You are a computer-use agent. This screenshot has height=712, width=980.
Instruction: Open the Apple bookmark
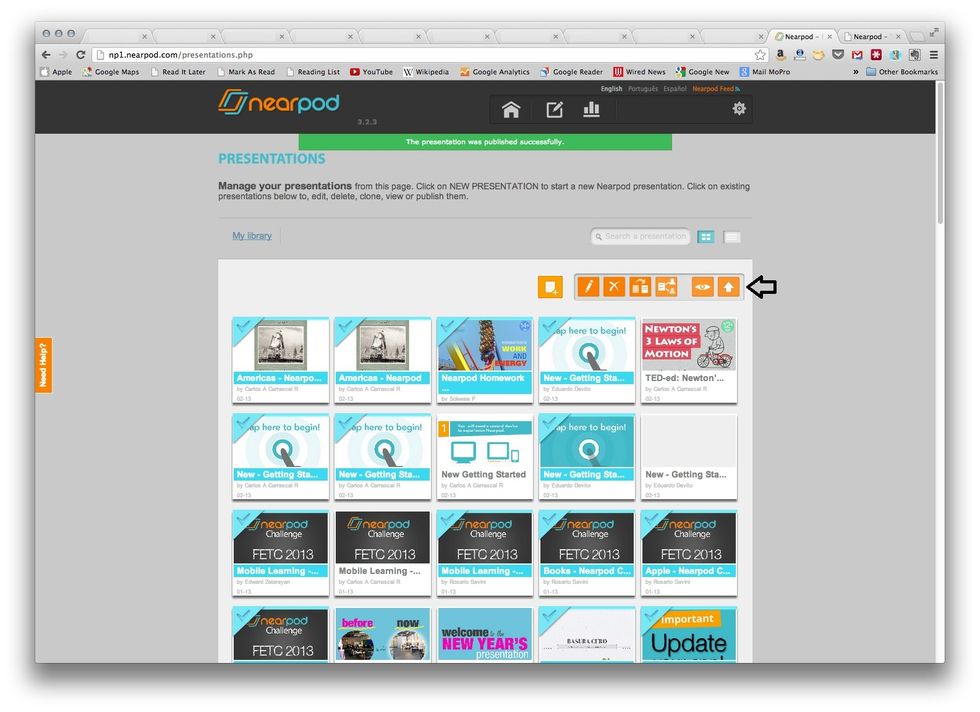point(56,72)
